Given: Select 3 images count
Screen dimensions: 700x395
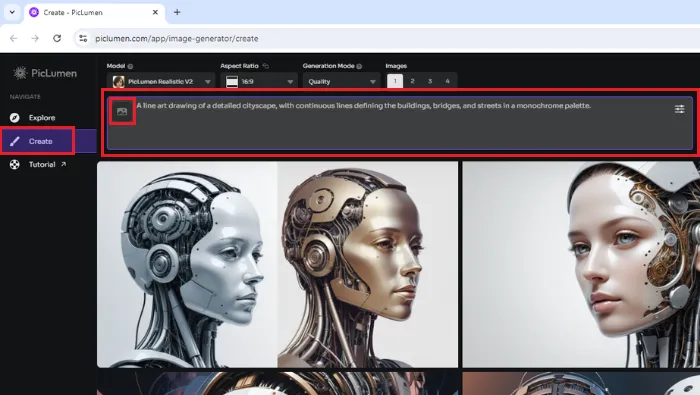Looking at the screenshot, I should pyautogui.click(x=430, y=81).
